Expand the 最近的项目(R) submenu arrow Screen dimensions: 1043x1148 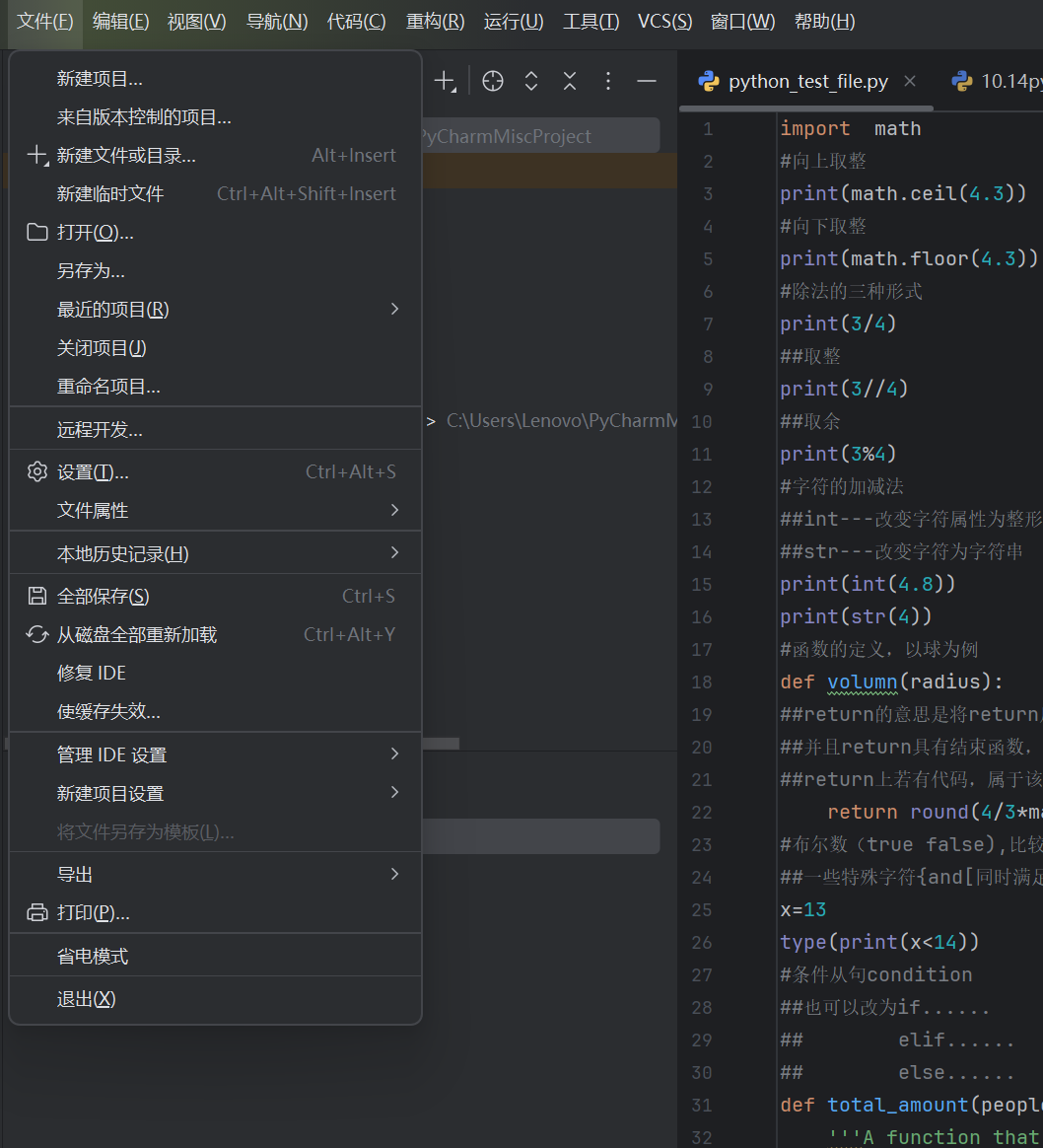coord(394,309)
